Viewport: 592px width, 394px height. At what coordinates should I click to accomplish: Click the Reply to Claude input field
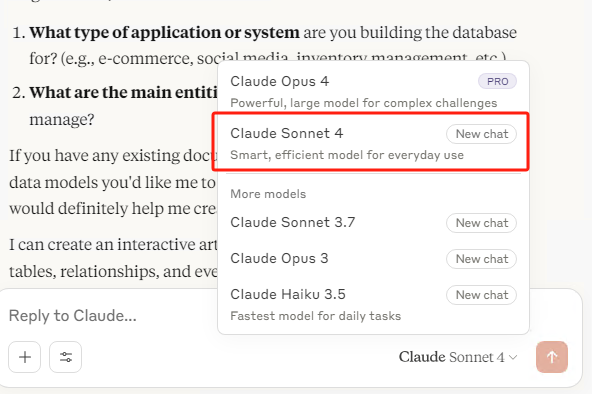click(x=111, y=316)
